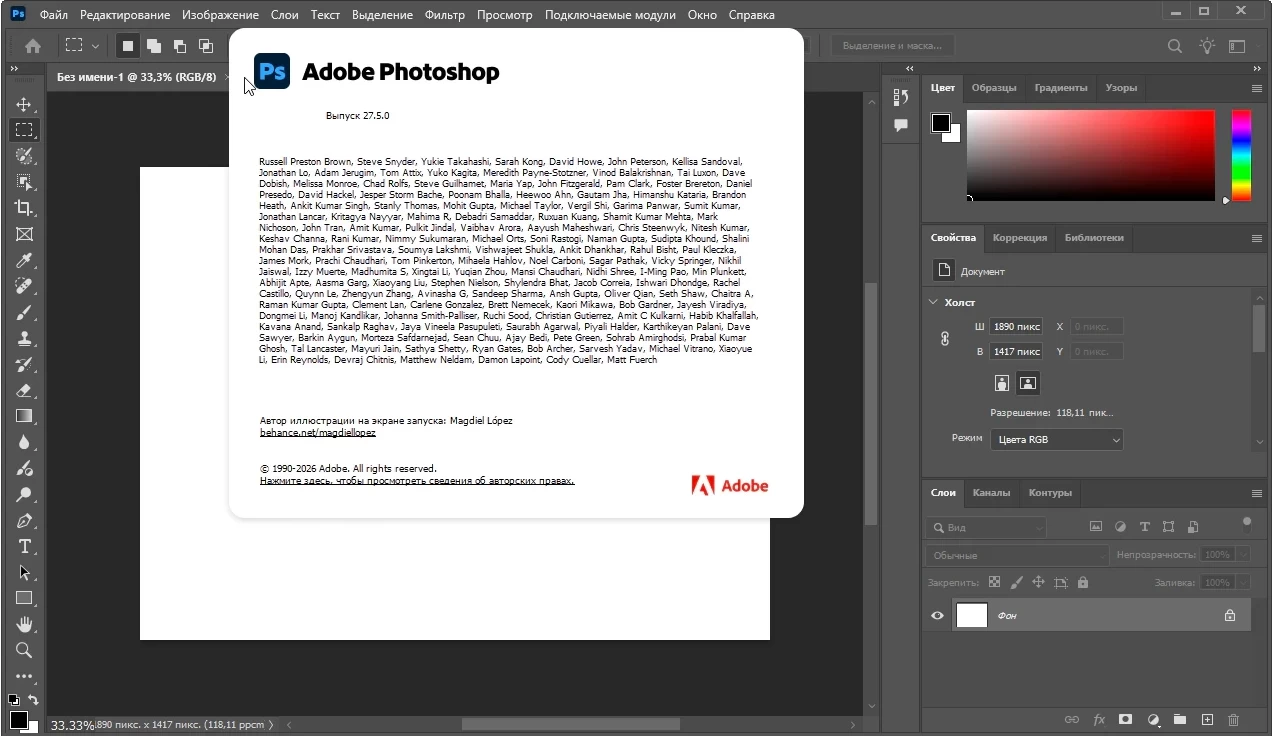Click the copyright information link
This screenshot has height=736, width=1272.
click(x=417, y=481)
